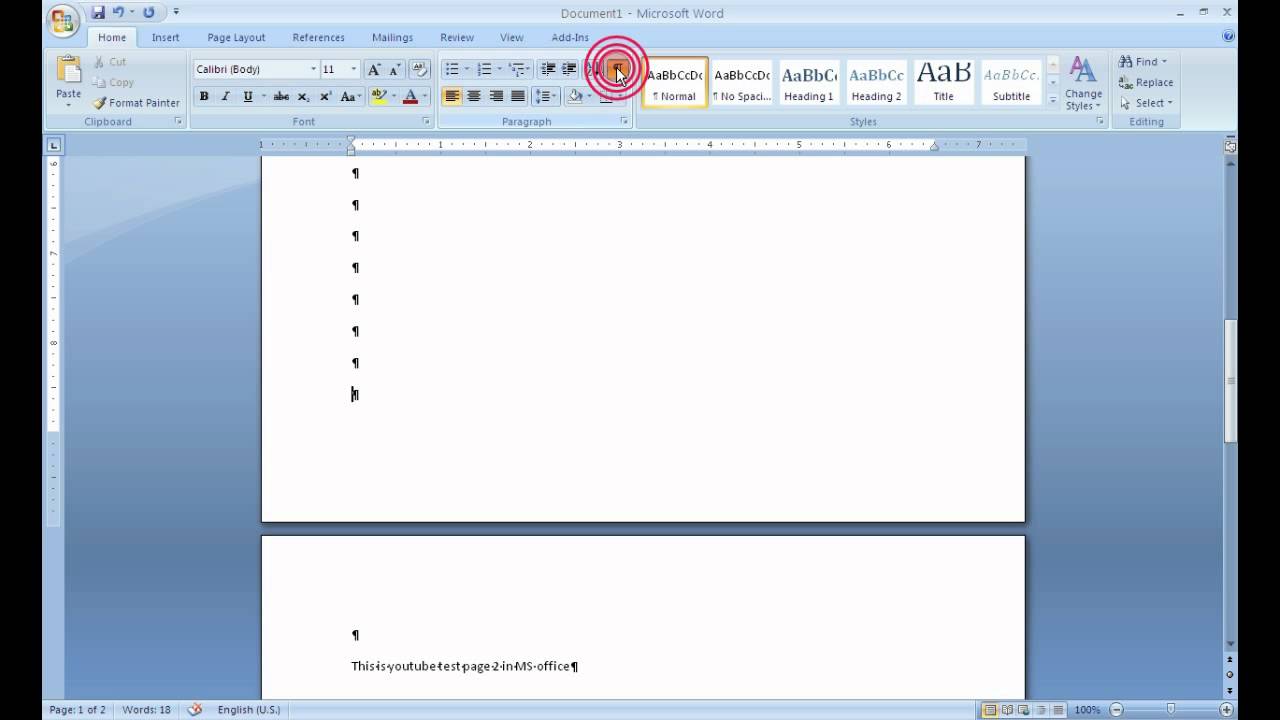1280x720 pixels.
Task: Customize Quick Access Toolbar dropdown
Action: tap(176, 13)
